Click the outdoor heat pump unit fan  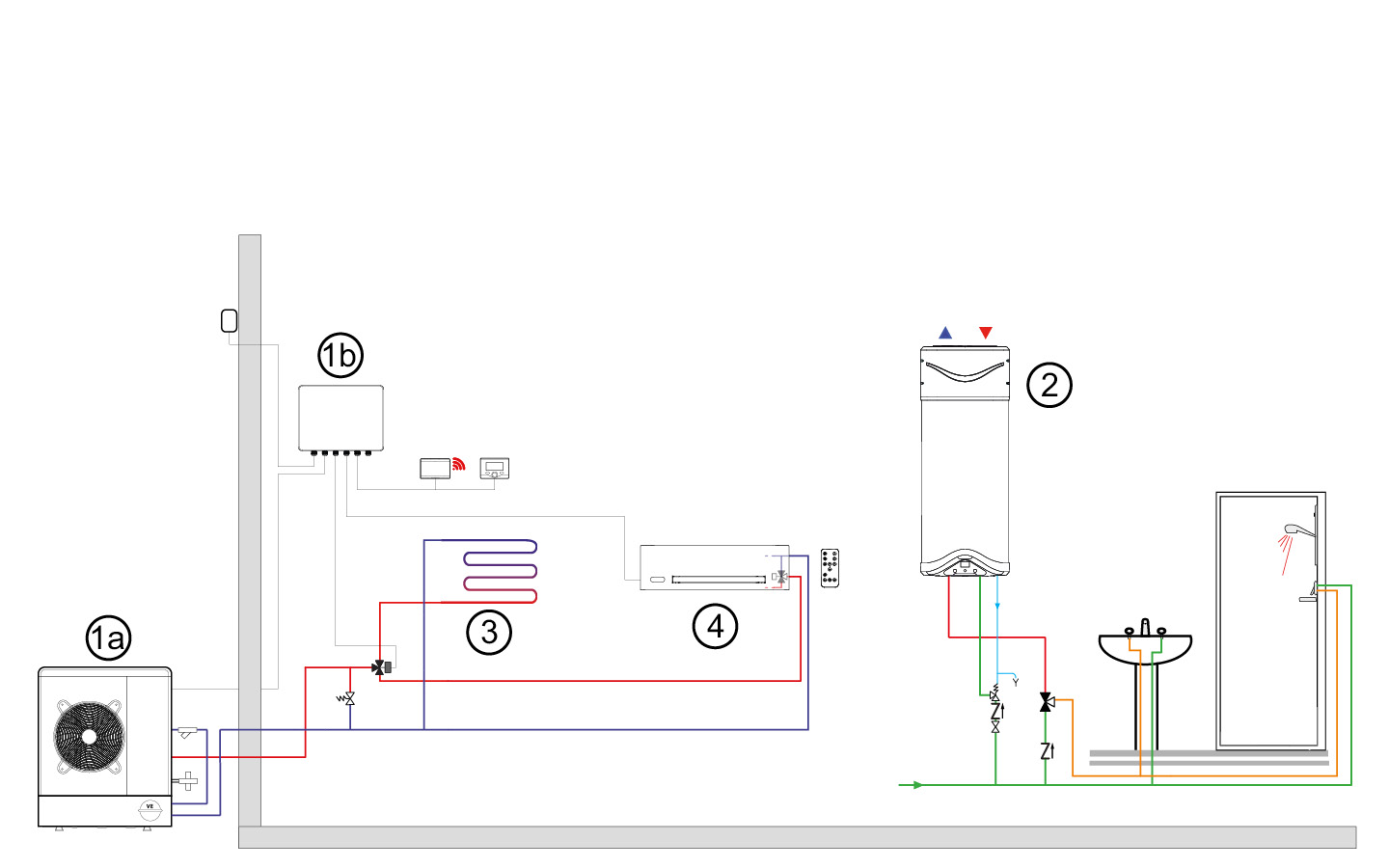pyautogui.click(x=90, y=737)
